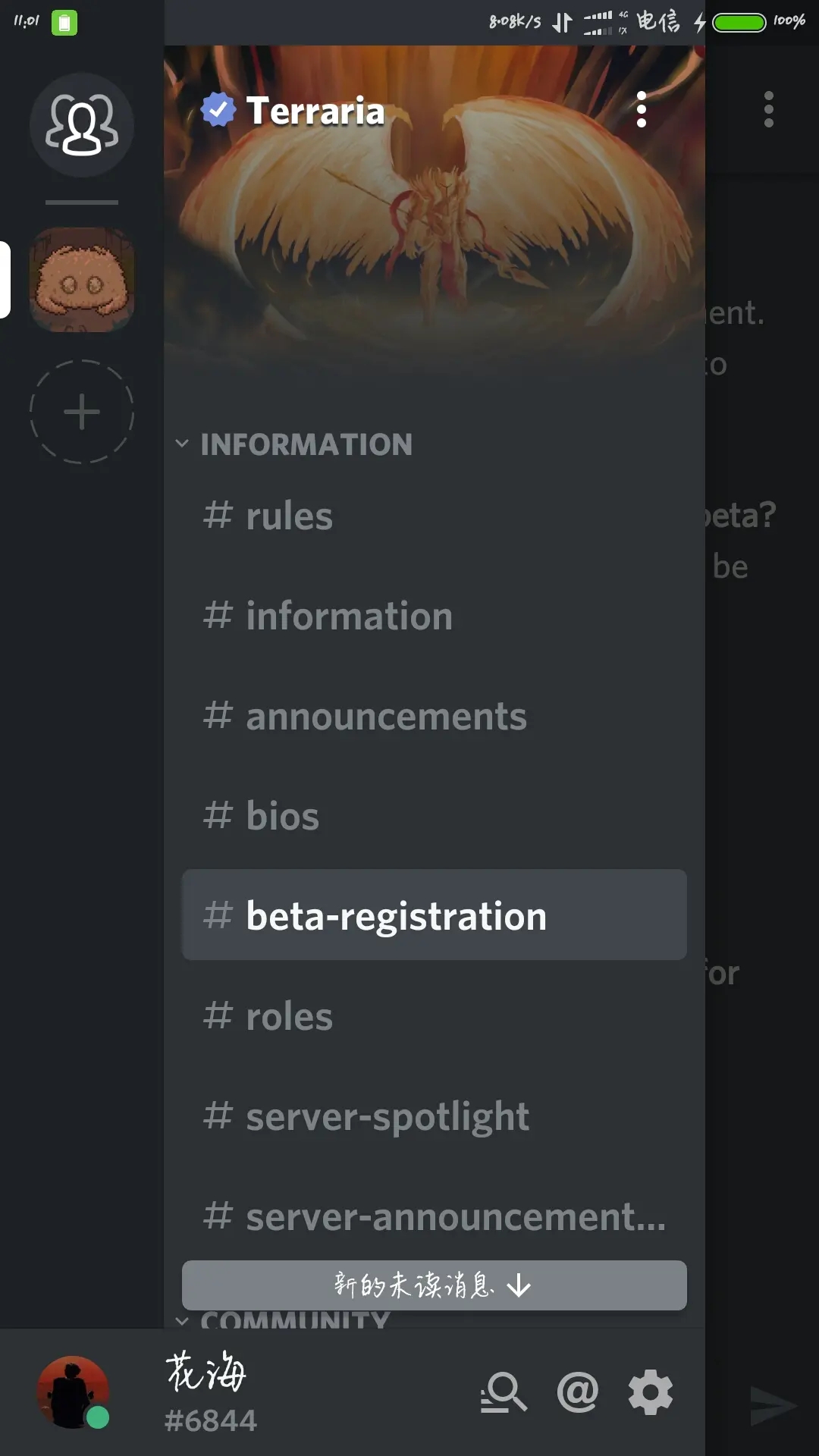
Task: Collapse the COMMUNITY category chevron
Action: (182, 1321)
